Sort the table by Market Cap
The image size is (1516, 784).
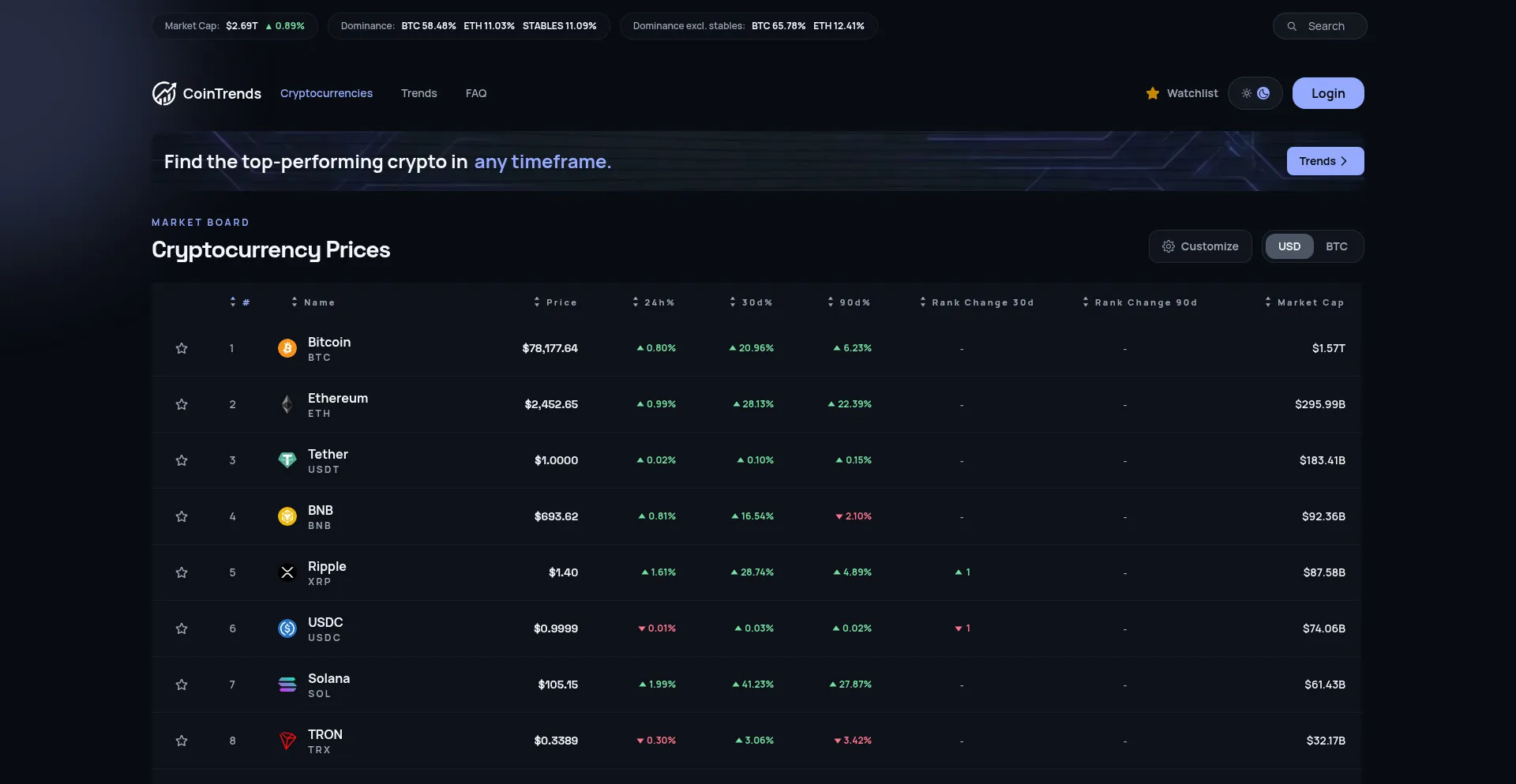1304,302
